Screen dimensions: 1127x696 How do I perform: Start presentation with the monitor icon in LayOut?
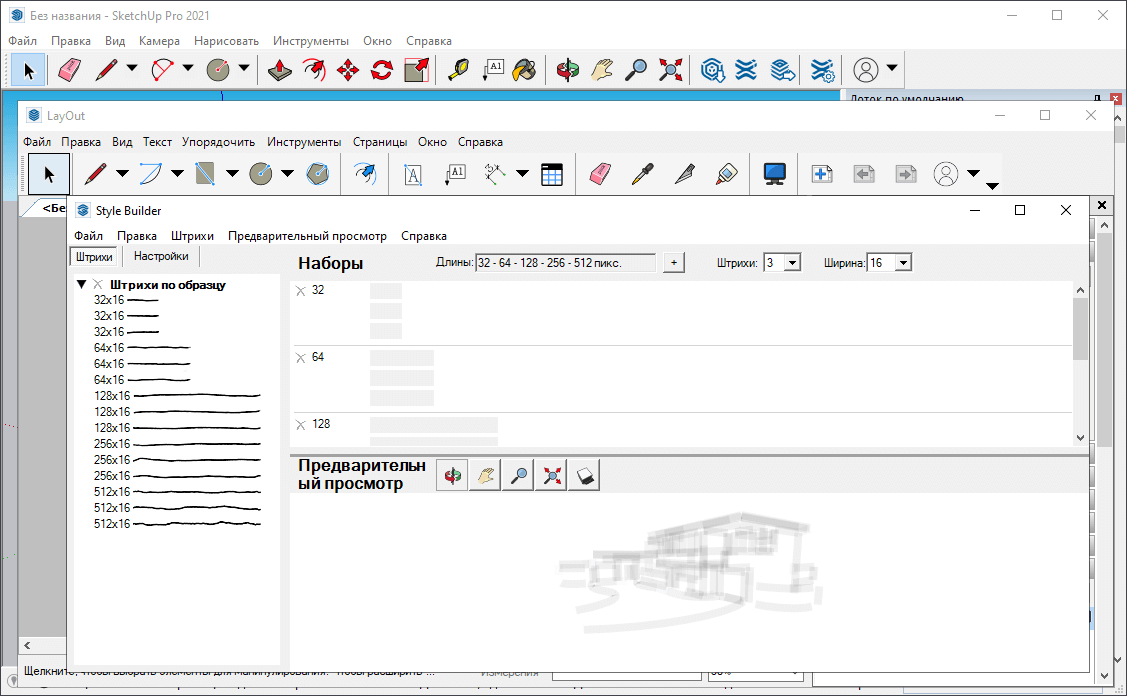pos(774,174)
